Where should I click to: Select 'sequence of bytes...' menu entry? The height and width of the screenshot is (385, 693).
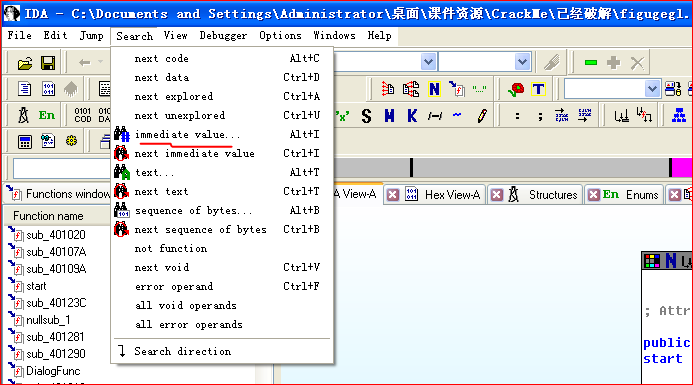click(222, 210)
